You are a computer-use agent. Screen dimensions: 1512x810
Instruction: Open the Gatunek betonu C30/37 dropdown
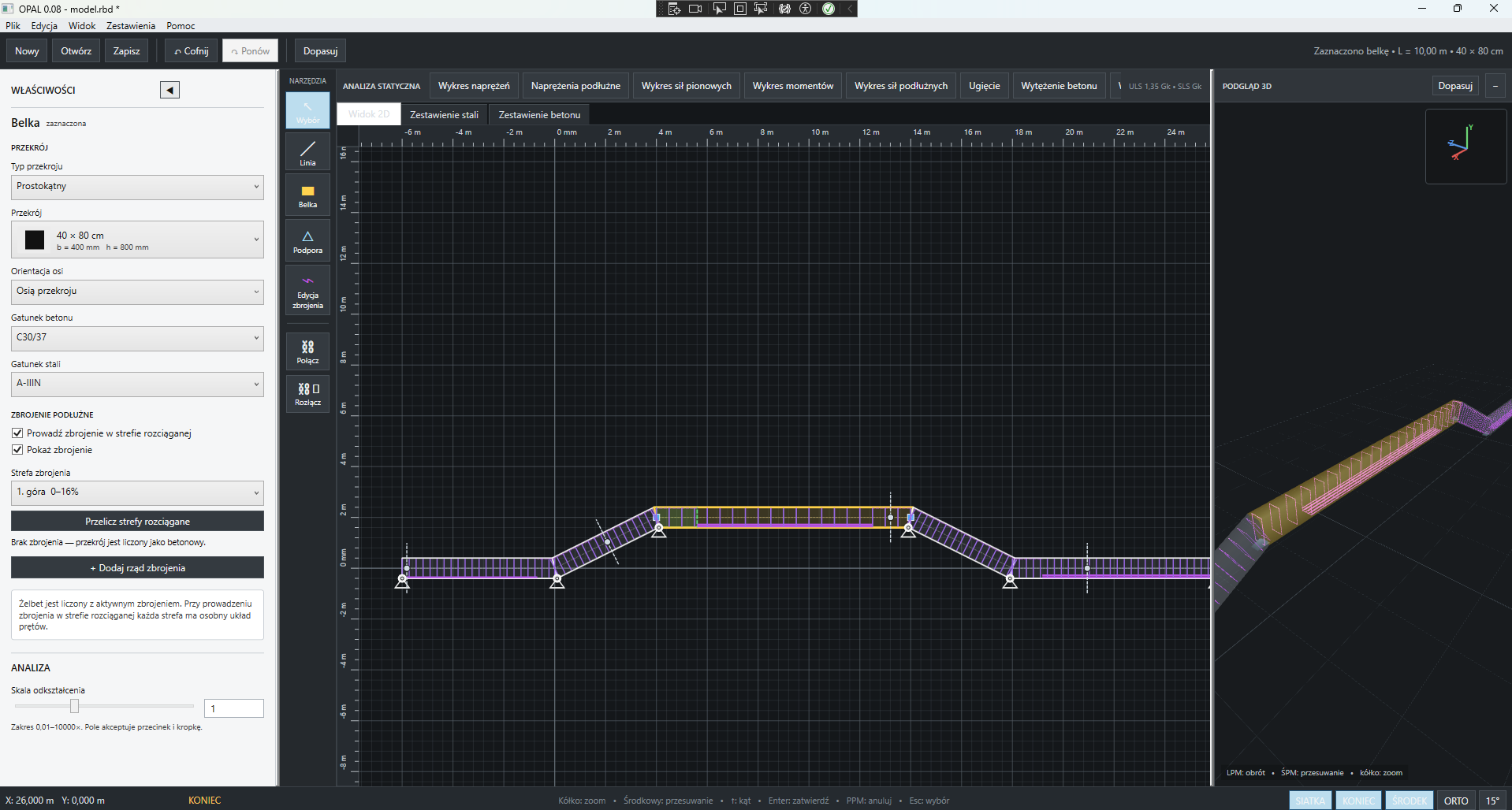[x=137, y=338]
